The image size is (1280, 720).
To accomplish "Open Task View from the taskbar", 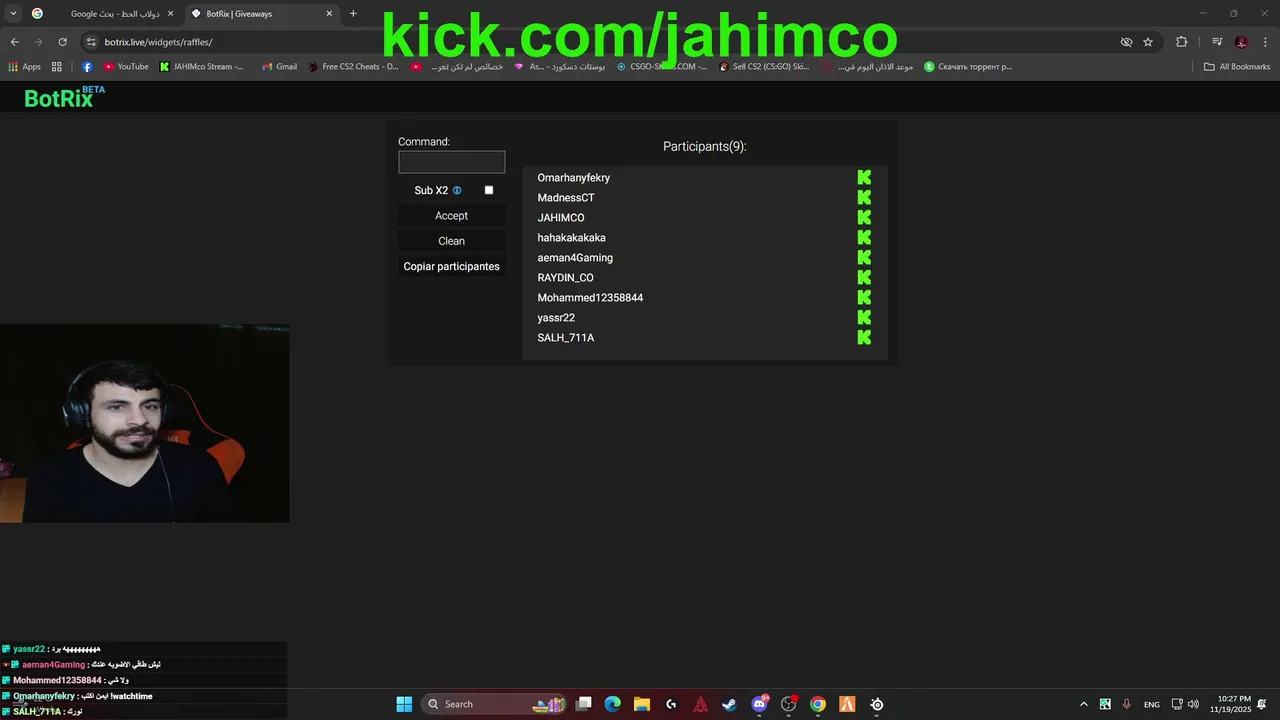I will [x=584, y=704].
